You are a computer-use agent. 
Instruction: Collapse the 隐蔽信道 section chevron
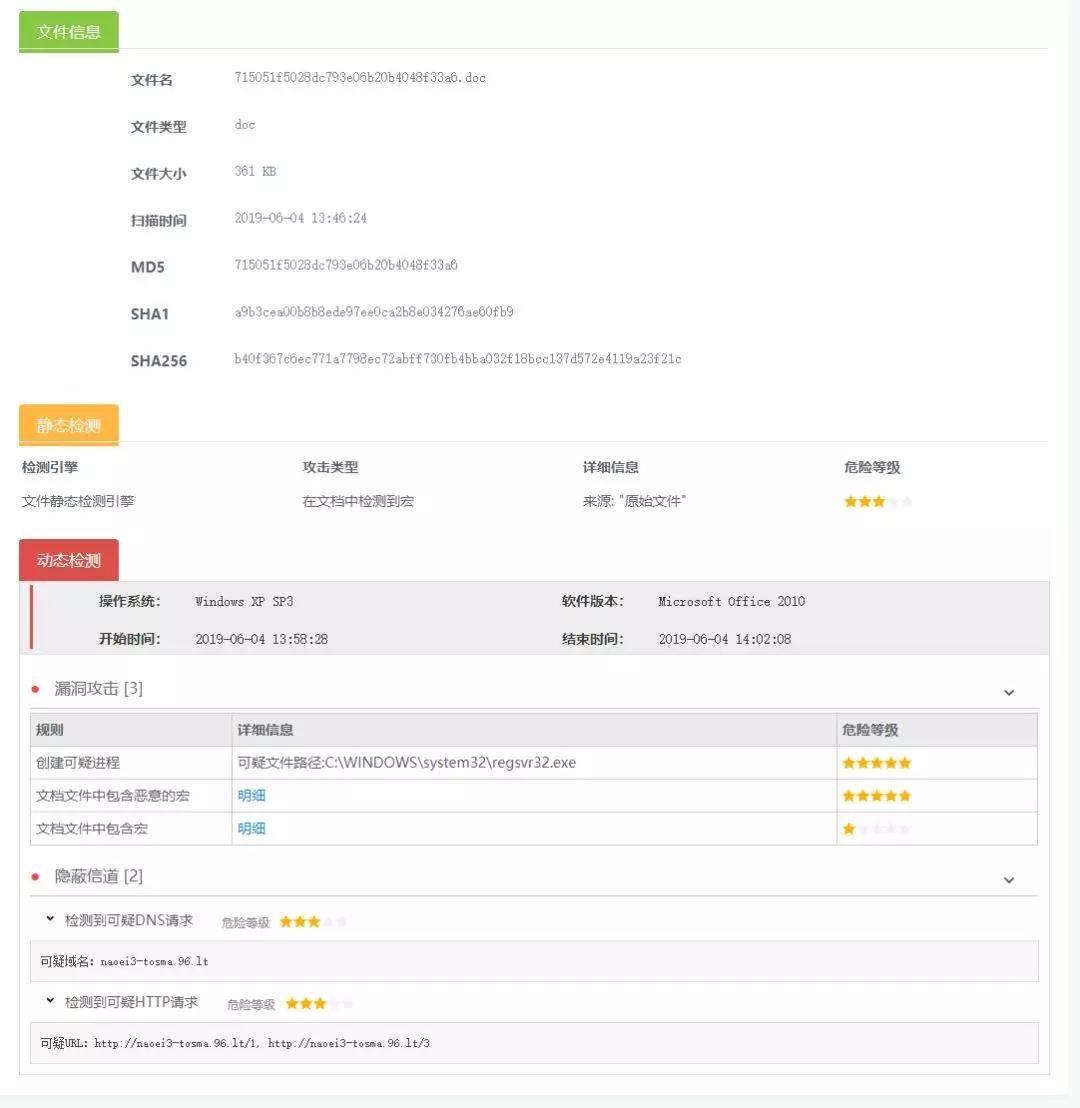pyautogui.click(x=1008, y=880)
